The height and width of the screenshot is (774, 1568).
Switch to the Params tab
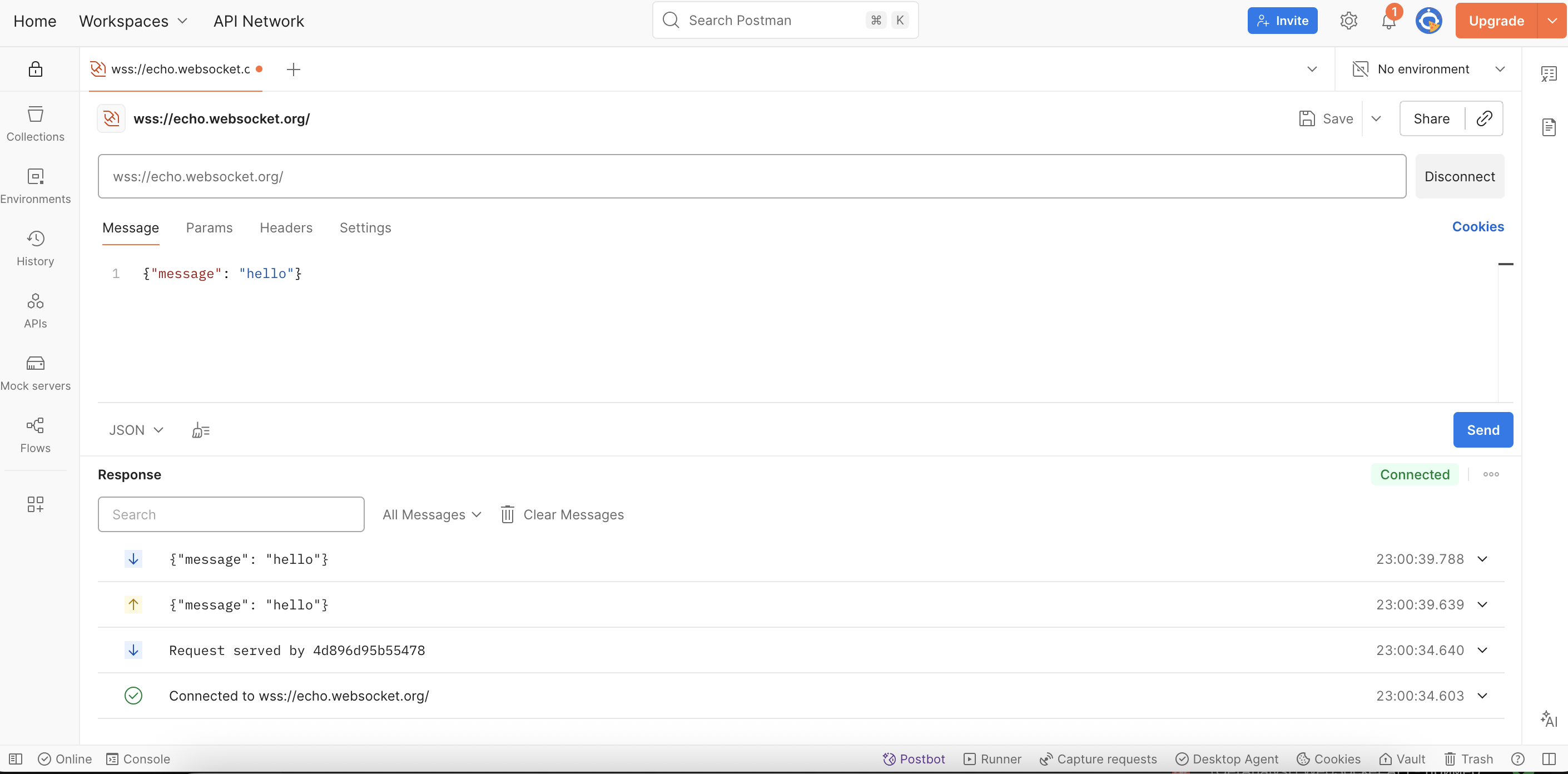(209, 227)
